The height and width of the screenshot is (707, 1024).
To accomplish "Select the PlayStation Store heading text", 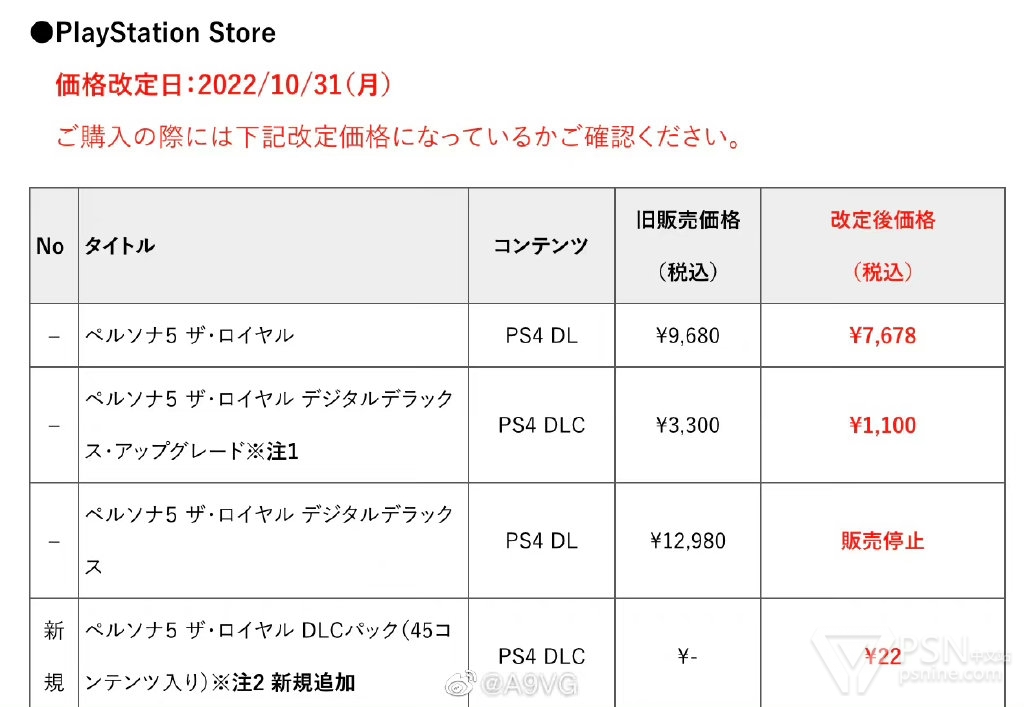I will pyautogui.click(x=165, y=33).
